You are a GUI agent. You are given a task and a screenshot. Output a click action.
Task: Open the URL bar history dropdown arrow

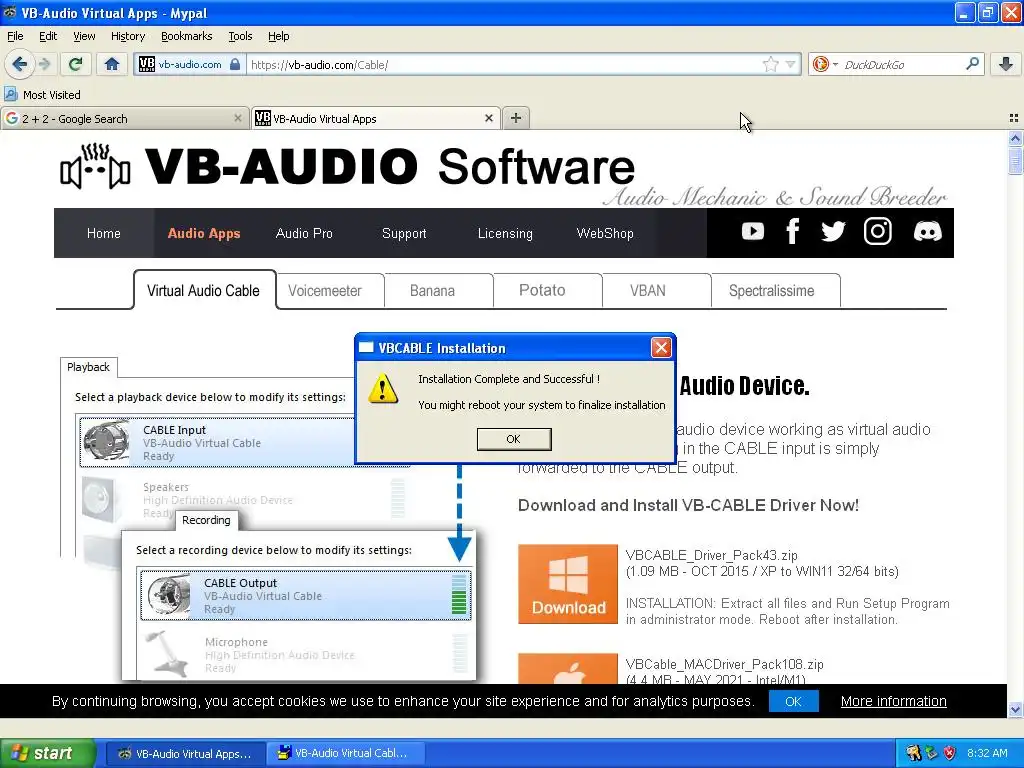pyautogui.click(x=790, y=64)
